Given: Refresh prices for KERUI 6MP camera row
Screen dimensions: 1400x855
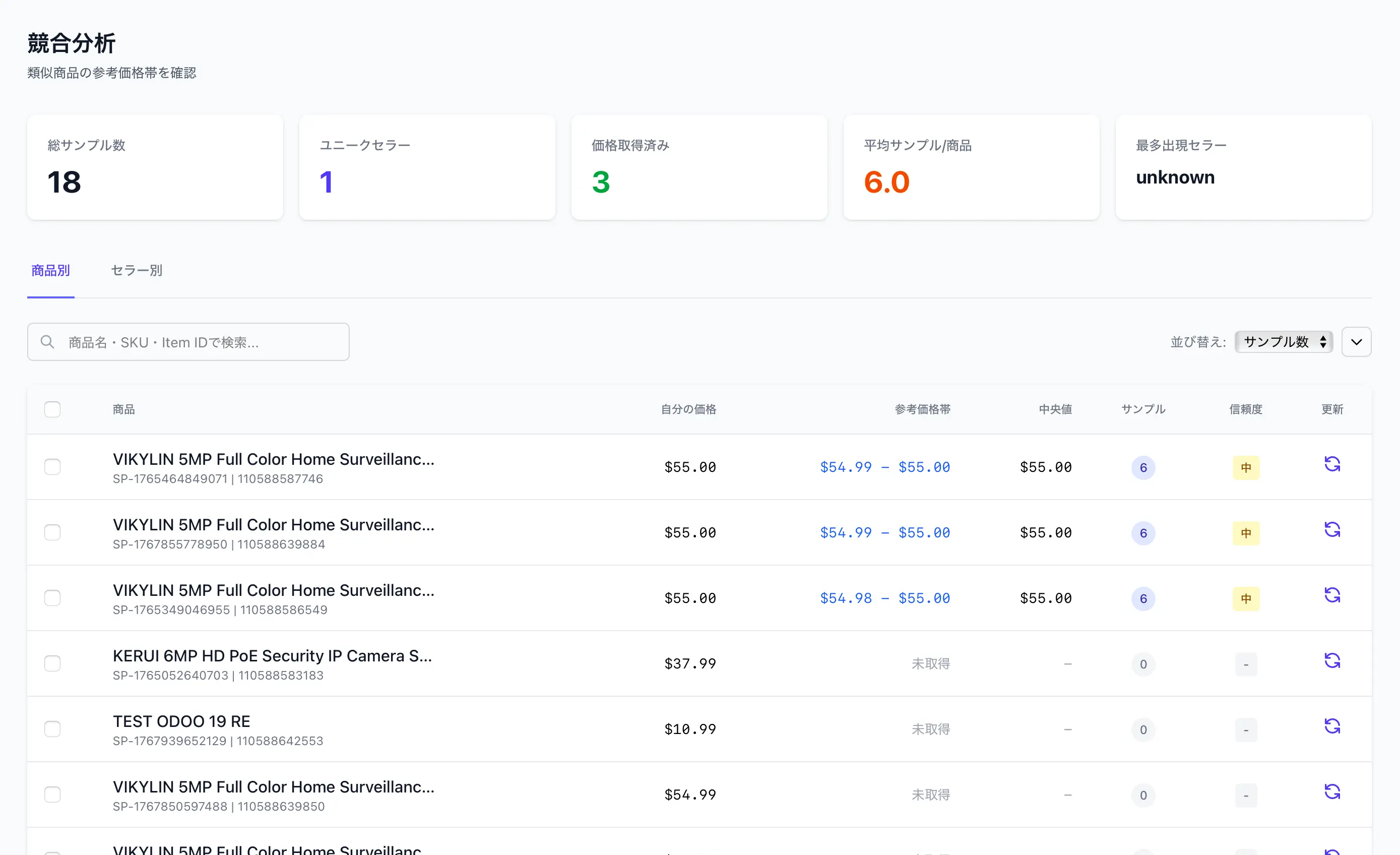Looking at the screenshot, I should click(x=1333, y=660).
